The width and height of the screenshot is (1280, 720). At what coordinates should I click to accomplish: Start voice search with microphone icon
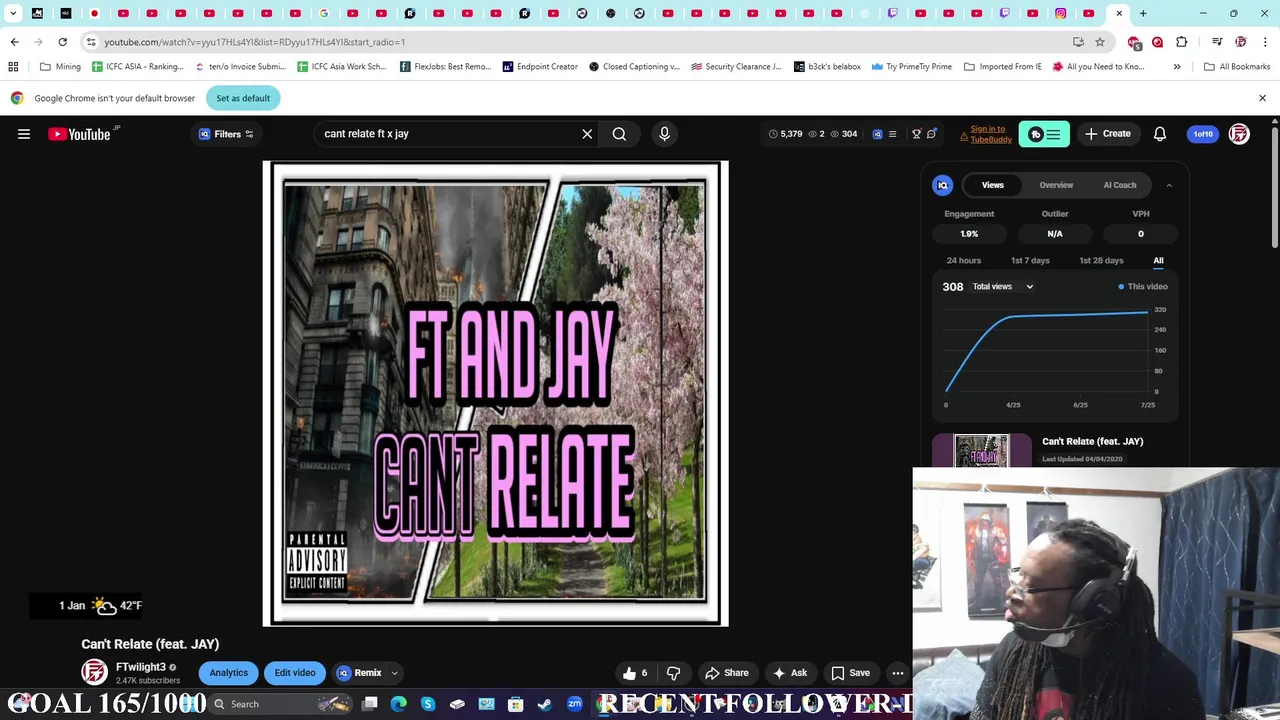[x=664, y=134]
